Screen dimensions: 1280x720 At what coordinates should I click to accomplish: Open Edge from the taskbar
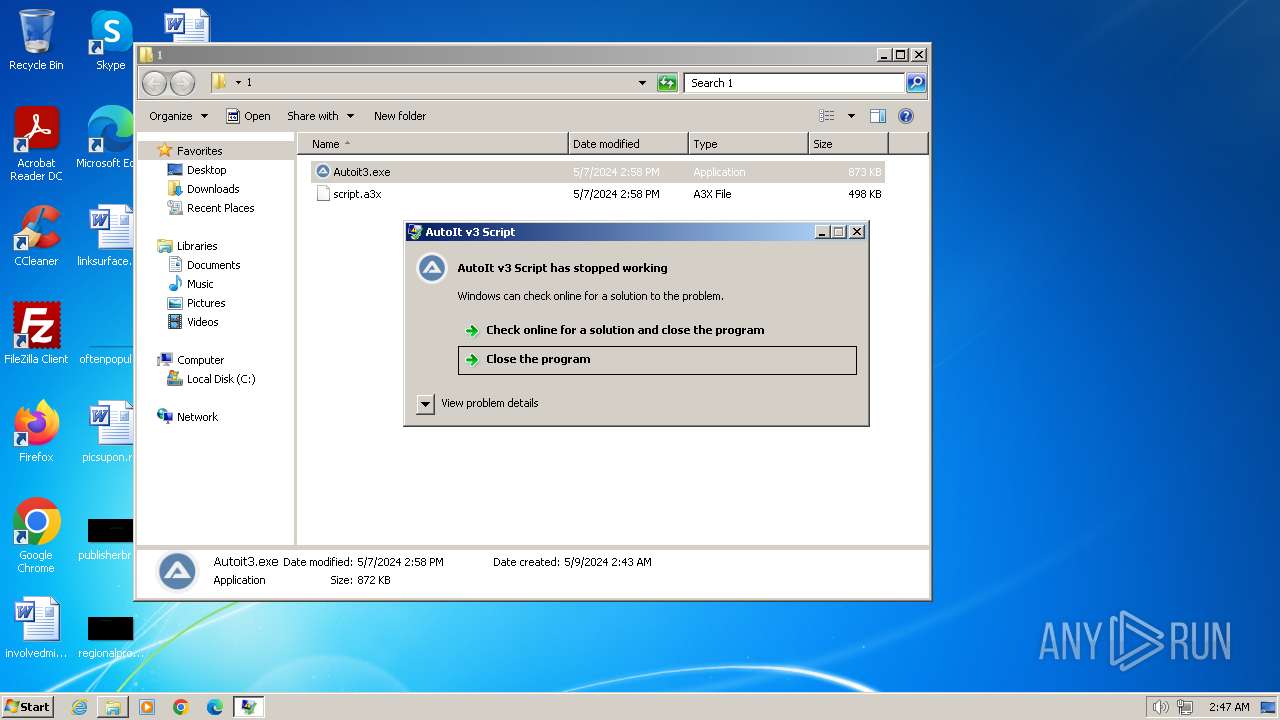(215, 707)
